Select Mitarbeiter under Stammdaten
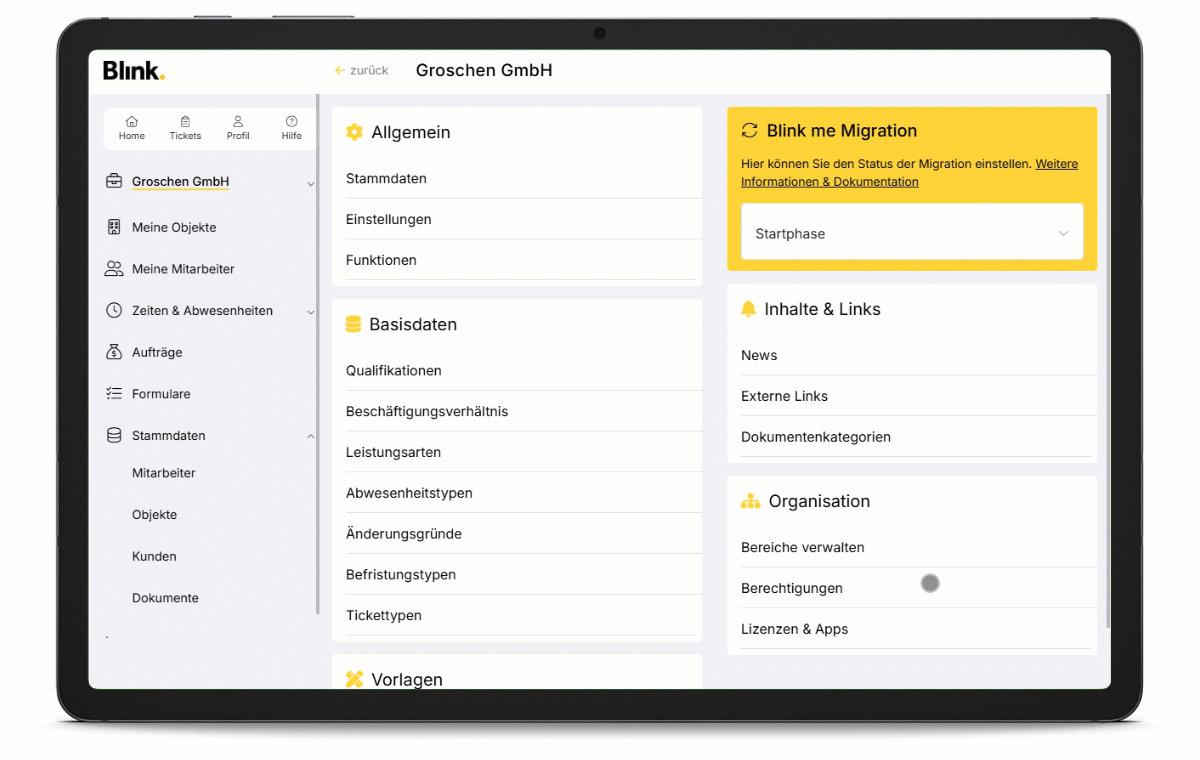 [164, 473]
